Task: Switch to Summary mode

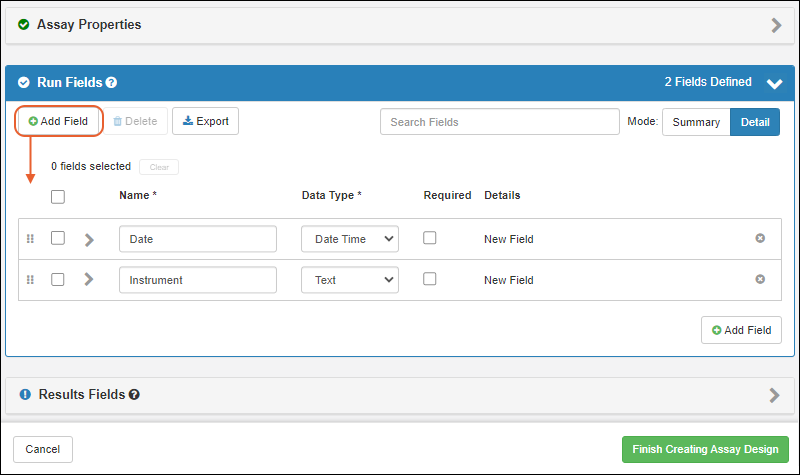Action: click(x=695, y=122)
